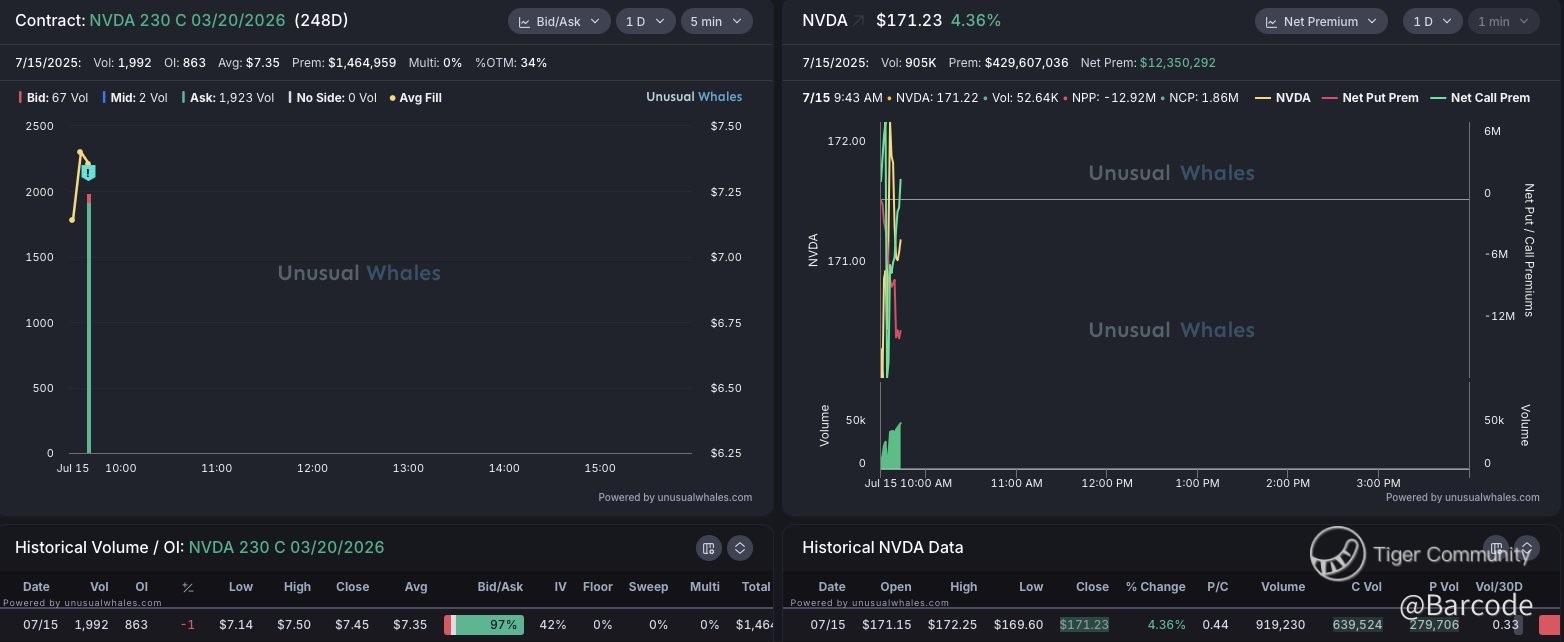This screenshot has width=1564, height=642.
Task: Click the 919,230 volume cell
Action: [1280, 625]
